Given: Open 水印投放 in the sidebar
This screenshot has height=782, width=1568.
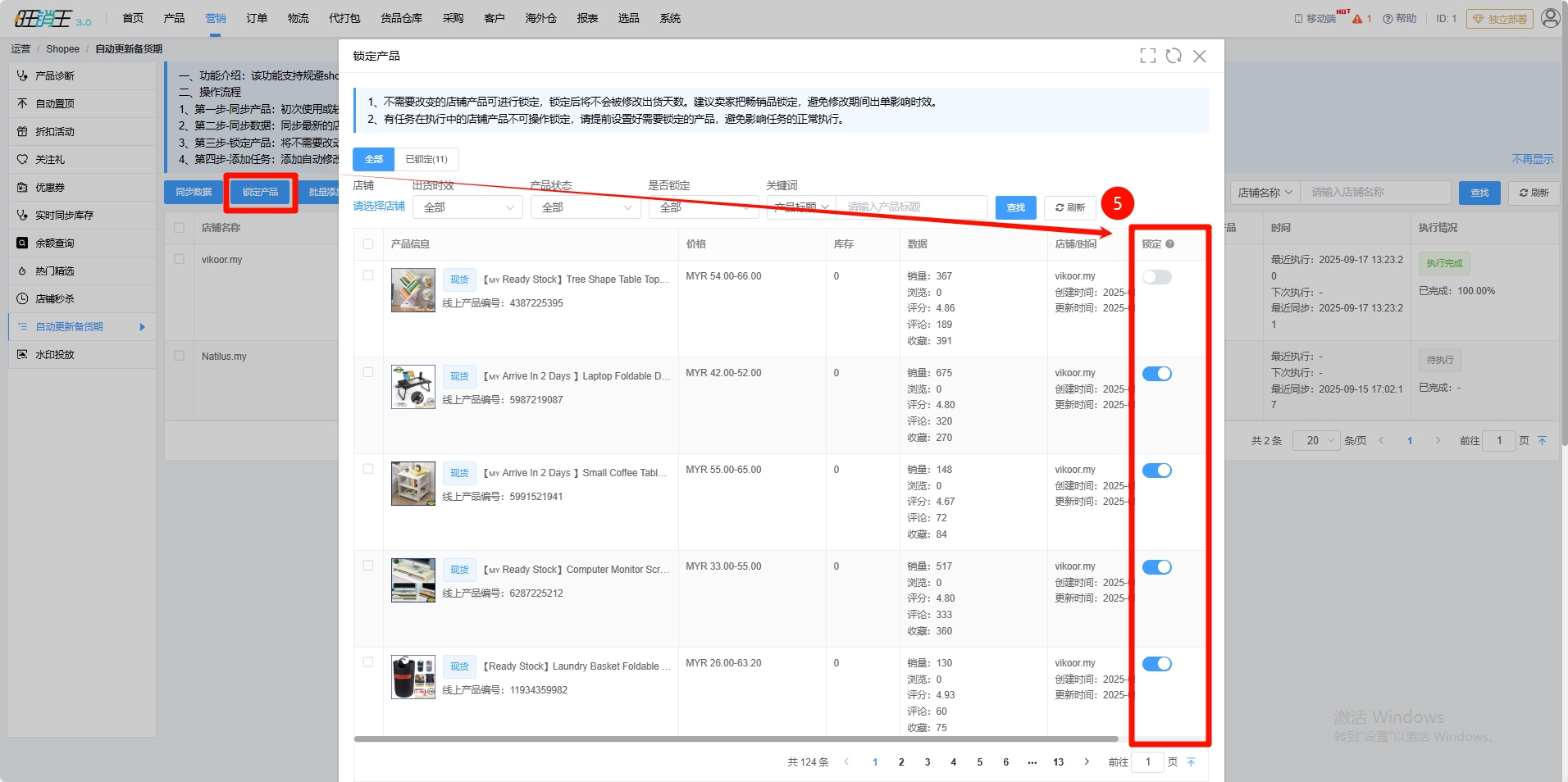Looking at the screenshot, I should click(55, 355).
